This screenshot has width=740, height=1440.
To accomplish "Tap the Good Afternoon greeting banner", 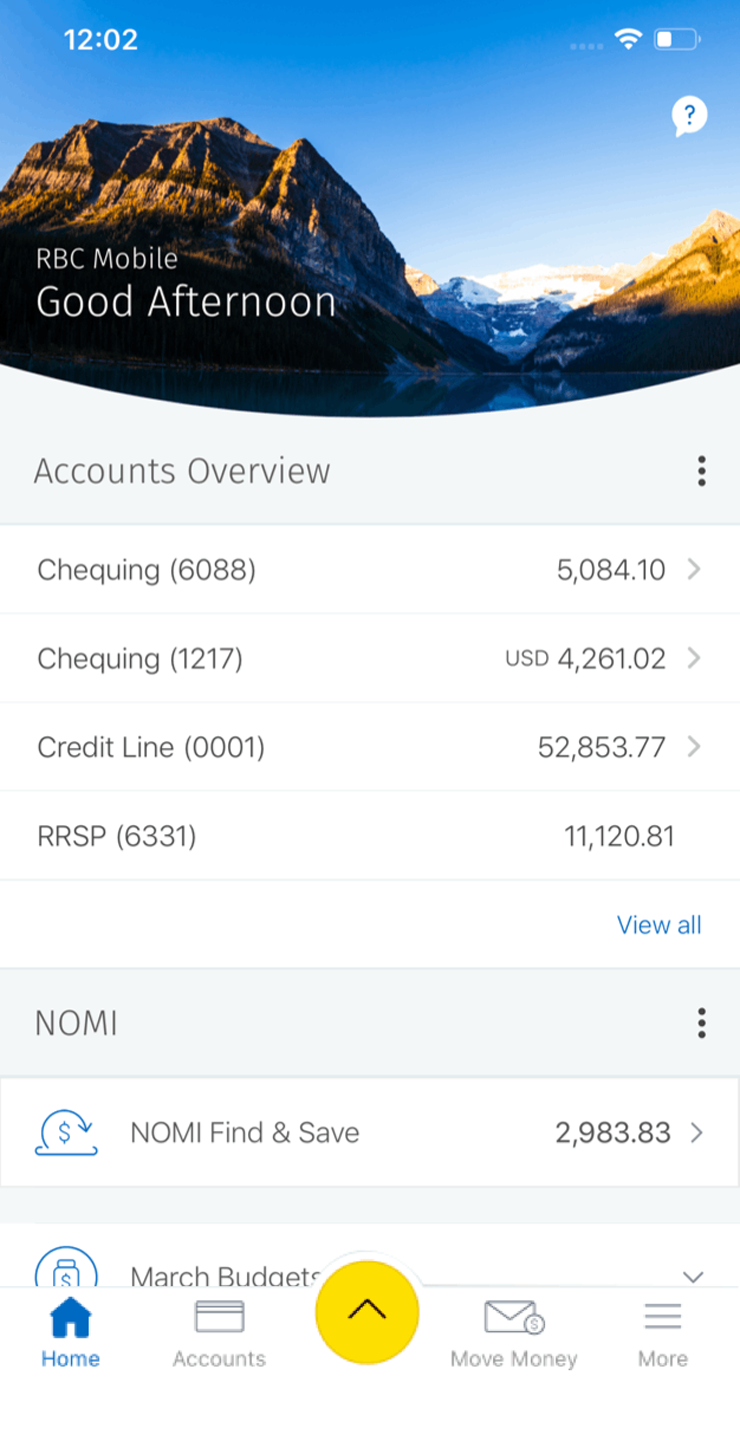I will click(x=186, y=302).
